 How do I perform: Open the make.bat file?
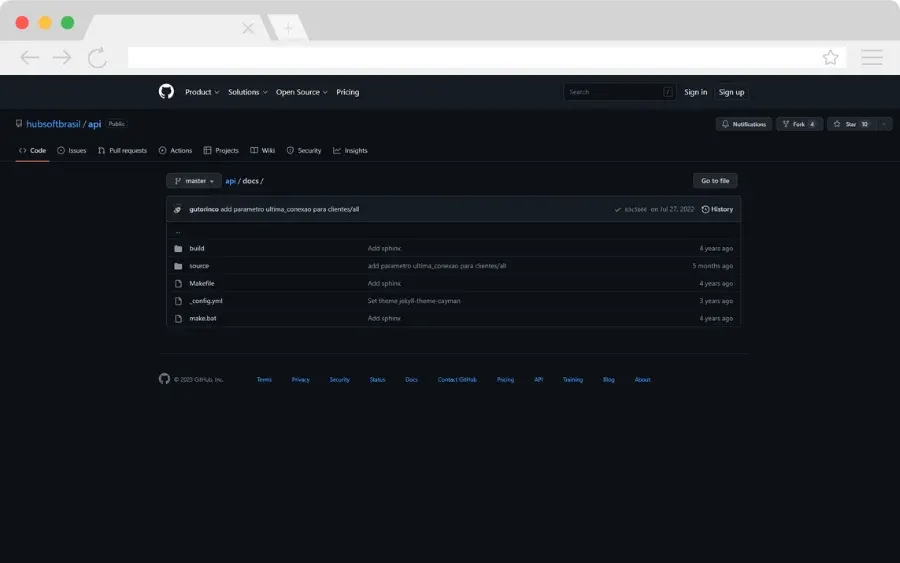click(x=203, y=319)
